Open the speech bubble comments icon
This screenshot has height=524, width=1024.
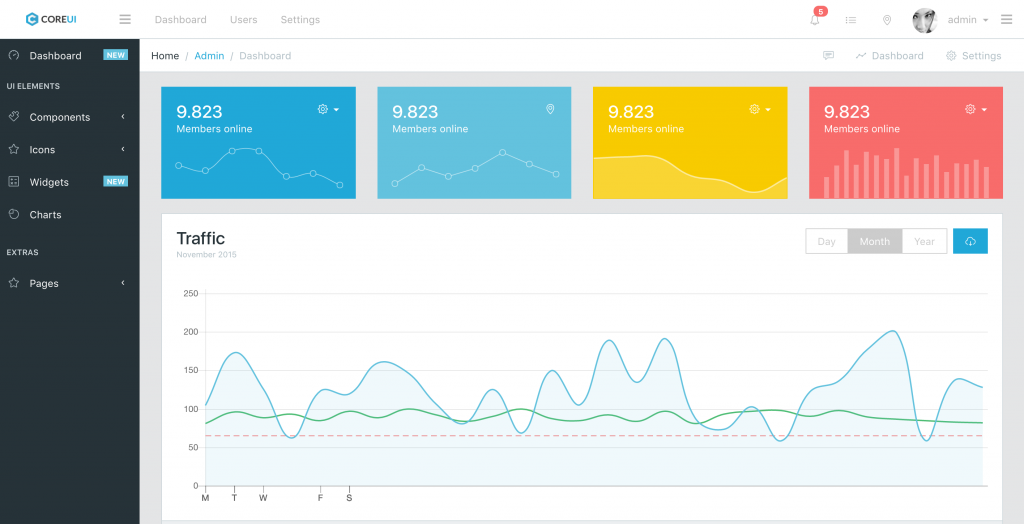tap(828, 56)
